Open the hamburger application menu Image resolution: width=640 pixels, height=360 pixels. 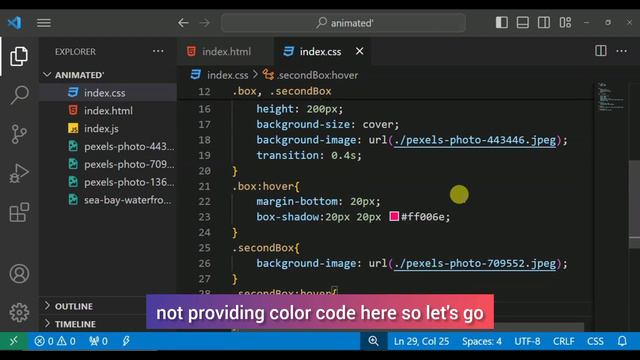(x=44, y=23)
